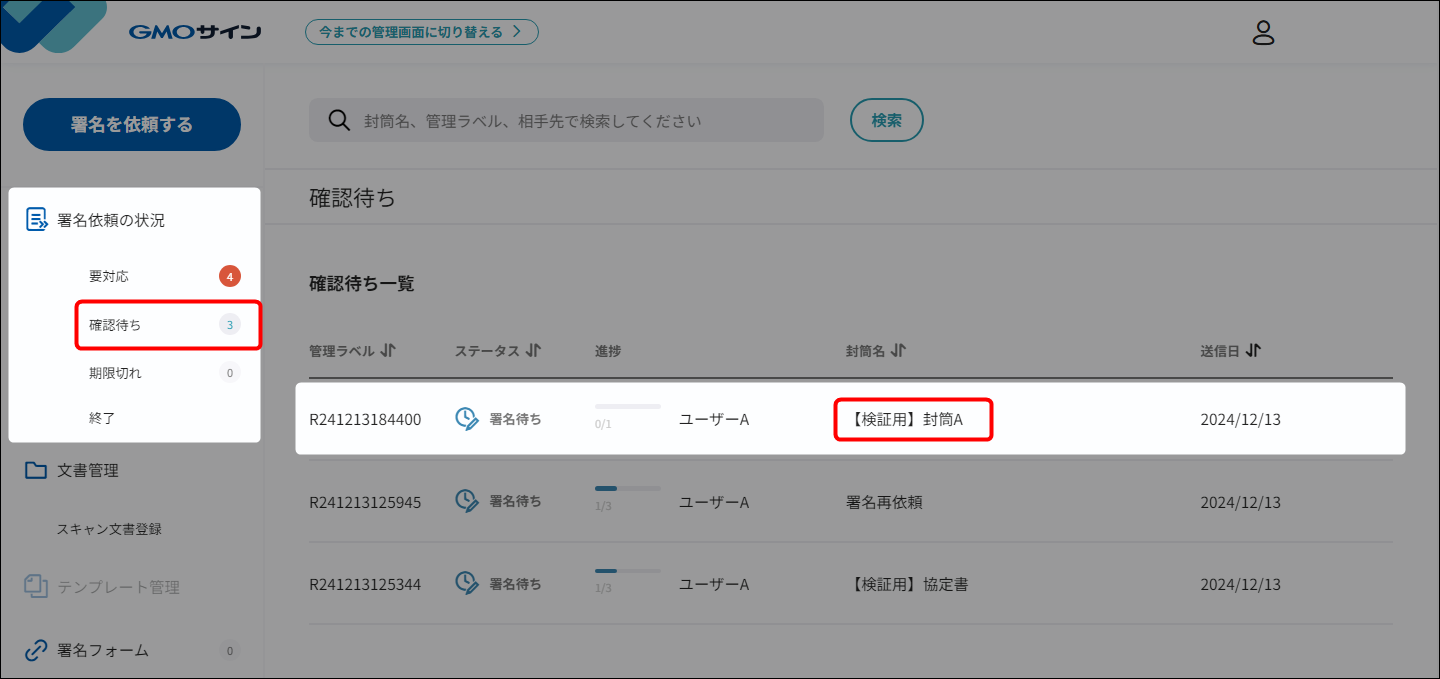Image resolution: width=1440 pixels, height=679 pixels.
Task: Select 確認待ち in the sidebar
Action: tap(115, 325)
